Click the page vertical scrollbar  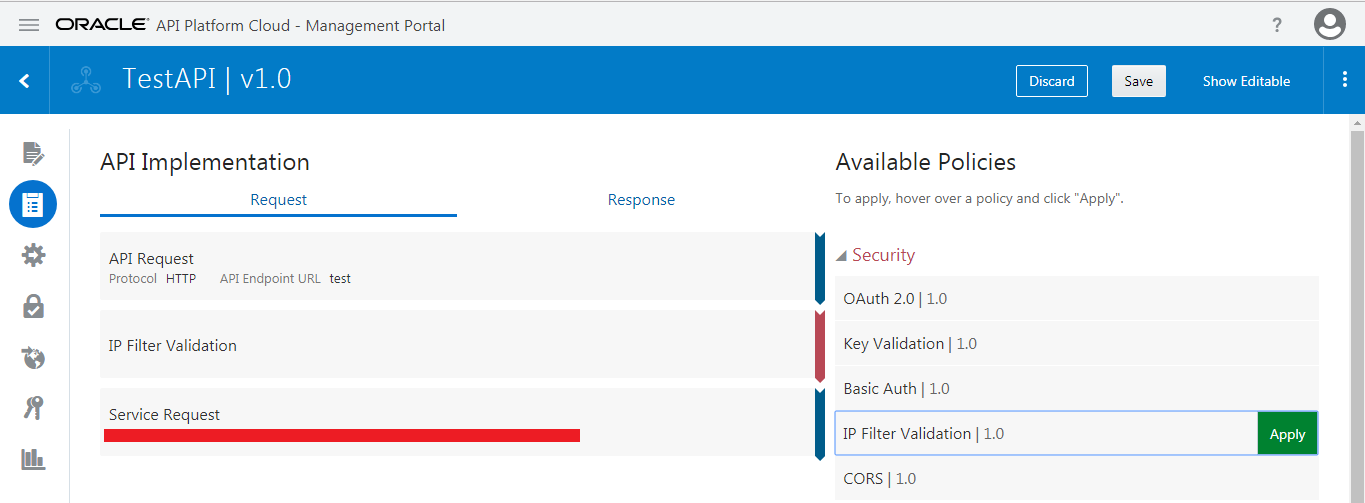1357,315
